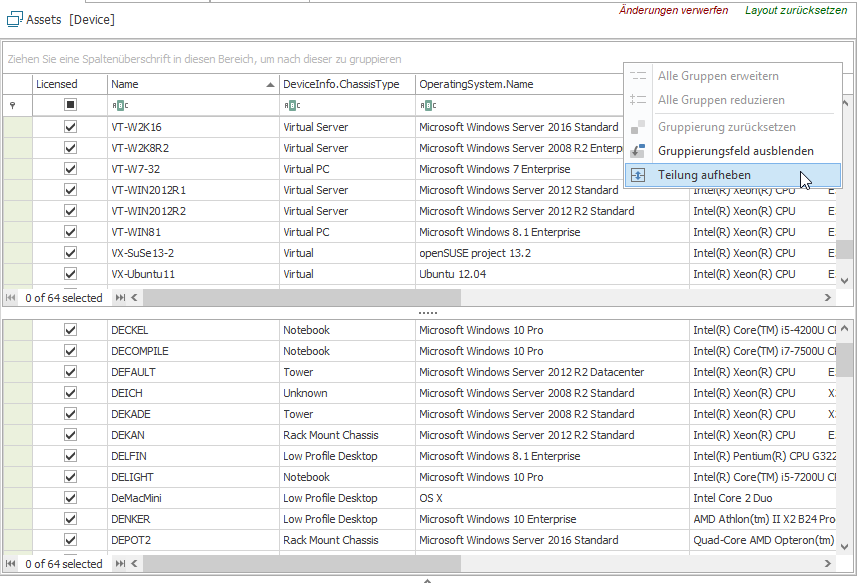Uncheck Licensed for VT-W7-32
This screenshot has height=583, width=857.
click(x=70, y=169)
